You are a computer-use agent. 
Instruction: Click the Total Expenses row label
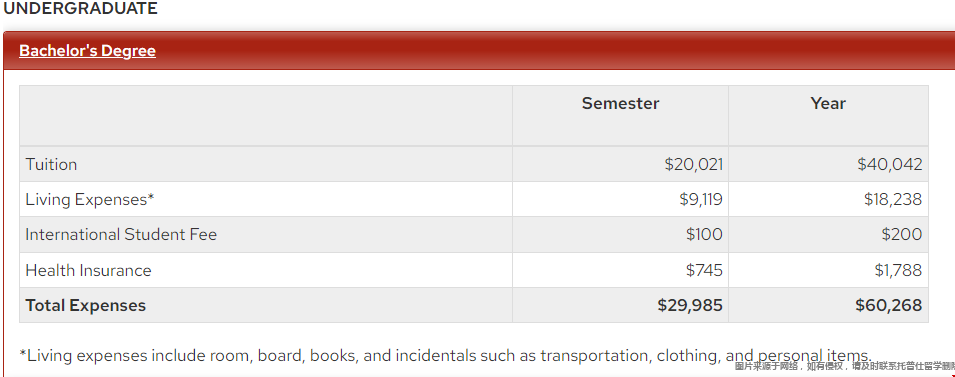pyautogui.click(x=86, y=305)
